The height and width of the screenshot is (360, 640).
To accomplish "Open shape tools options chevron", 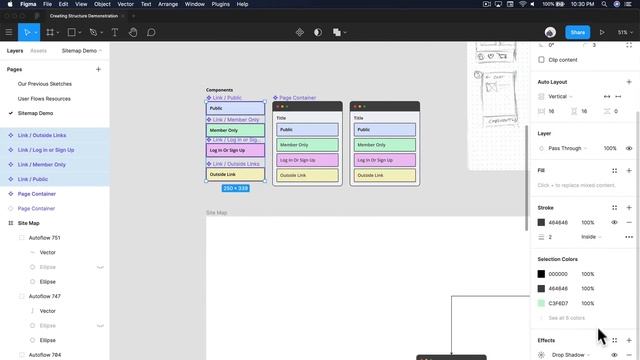I will coord(80,33).
